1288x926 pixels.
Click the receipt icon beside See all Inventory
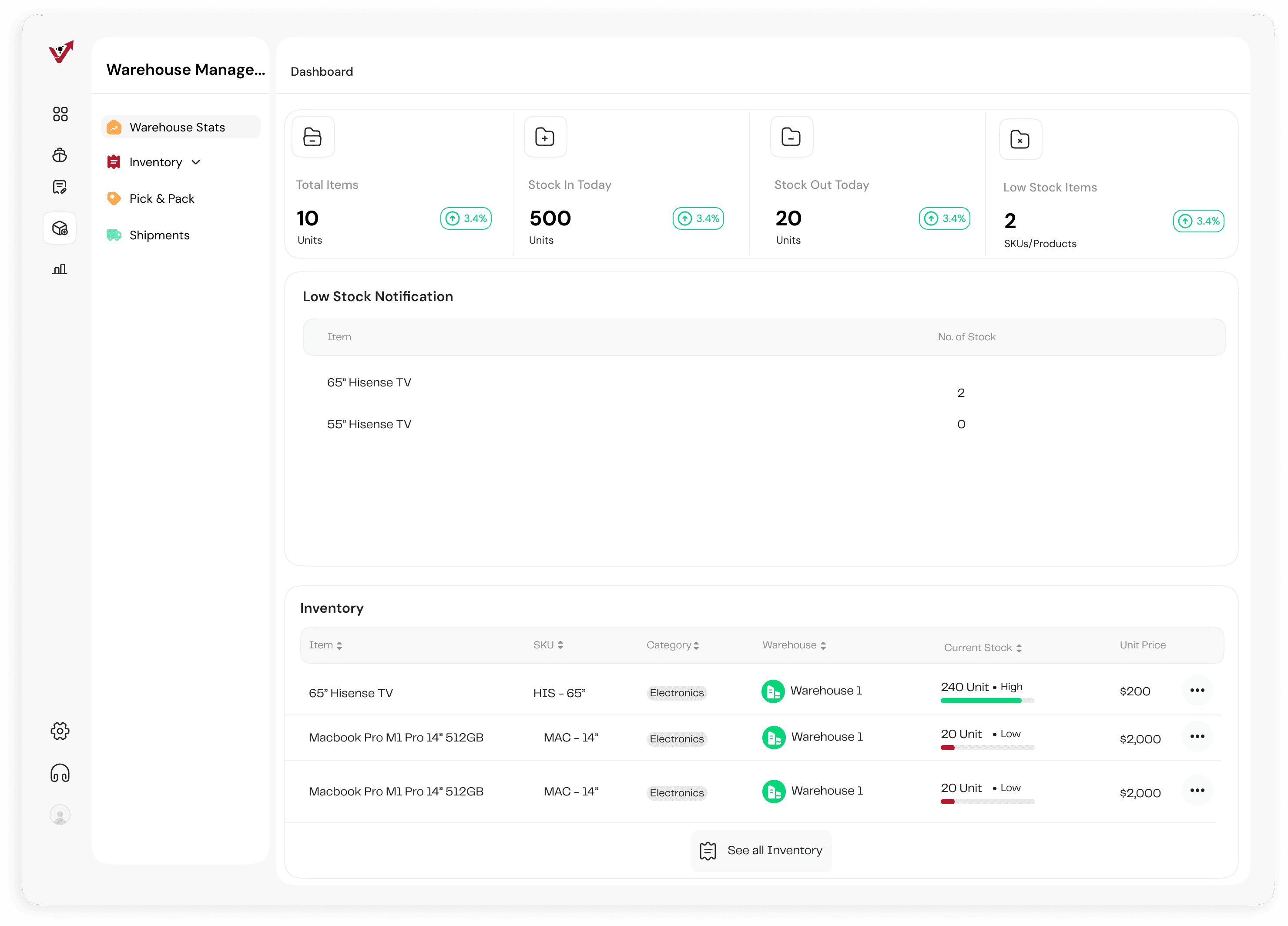tap(708, 850)
